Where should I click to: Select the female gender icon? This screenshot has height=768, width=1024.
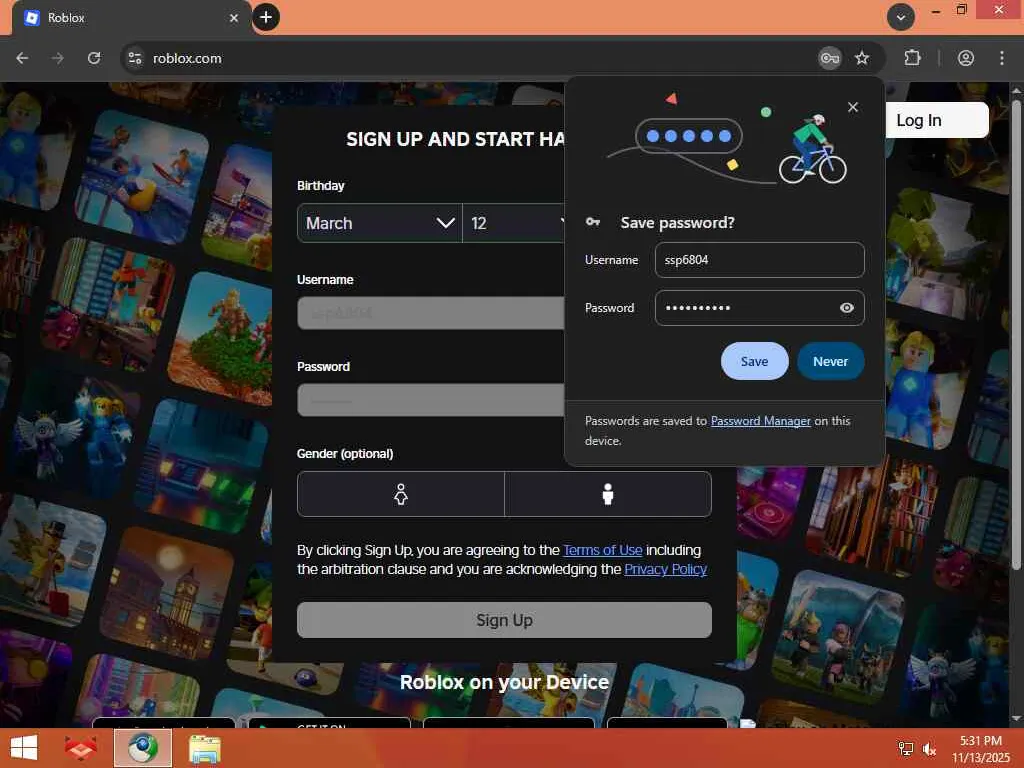(401, 494)
